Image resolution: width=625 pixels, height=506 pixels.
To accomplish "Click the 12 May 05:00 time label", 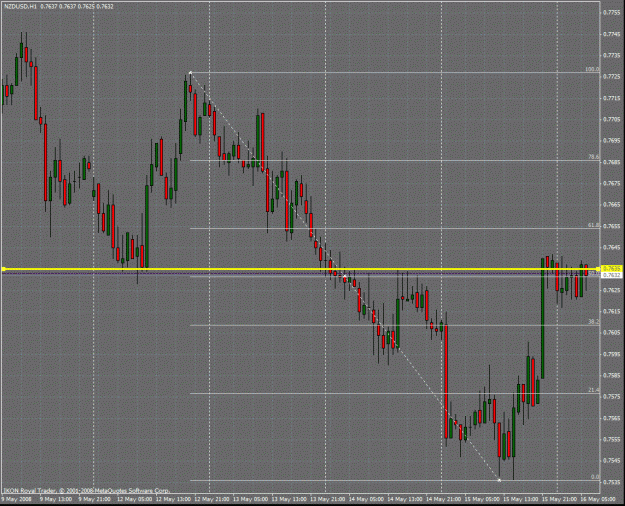I will (134, 499).
